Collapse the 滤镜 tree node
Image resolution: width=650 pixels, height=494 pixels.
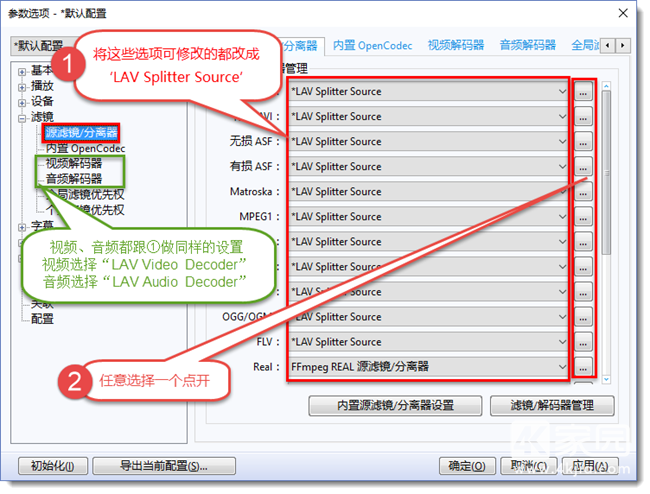coord(22,118)
